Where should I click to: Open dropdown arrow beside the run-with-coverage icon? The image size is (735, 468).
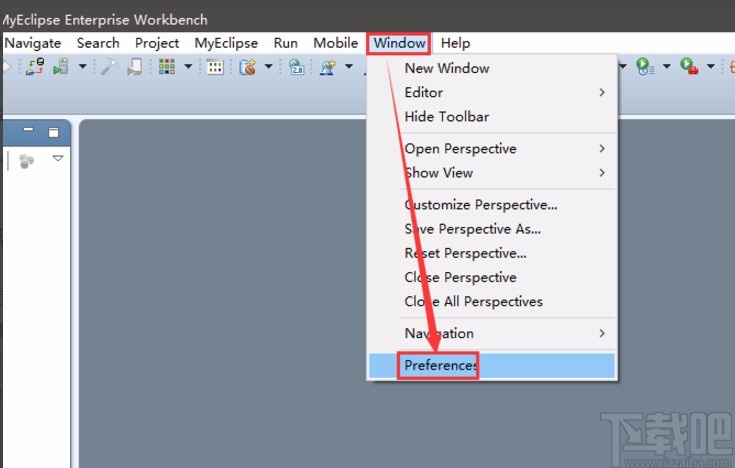point(667,67)
